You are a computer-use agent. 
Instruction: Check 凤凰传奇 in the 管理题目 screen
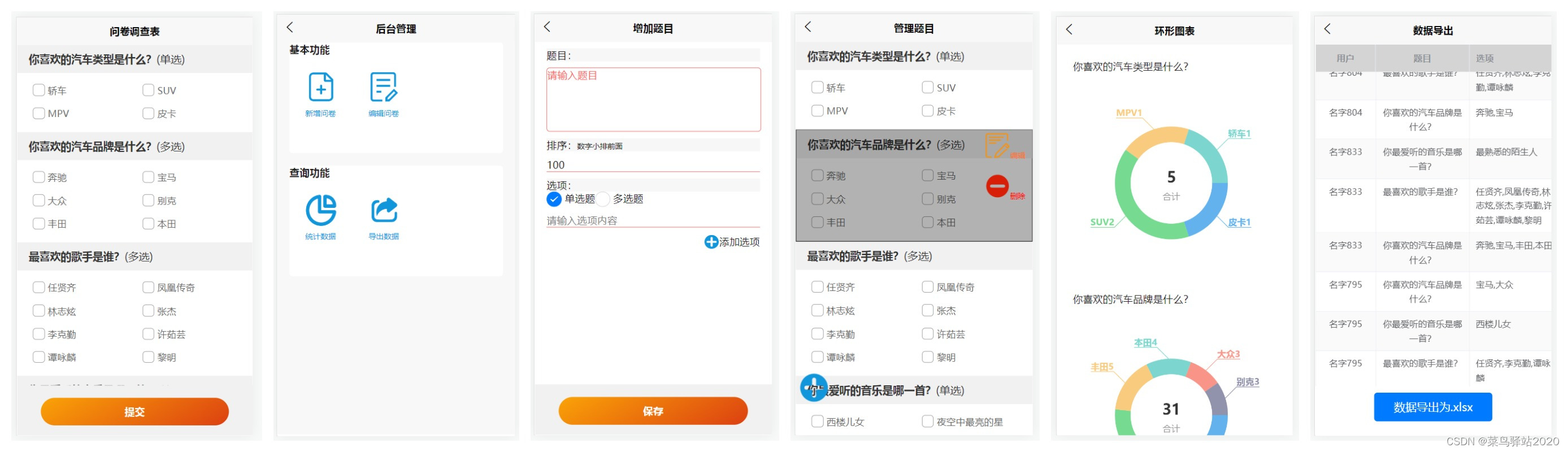tap(928, 286)
